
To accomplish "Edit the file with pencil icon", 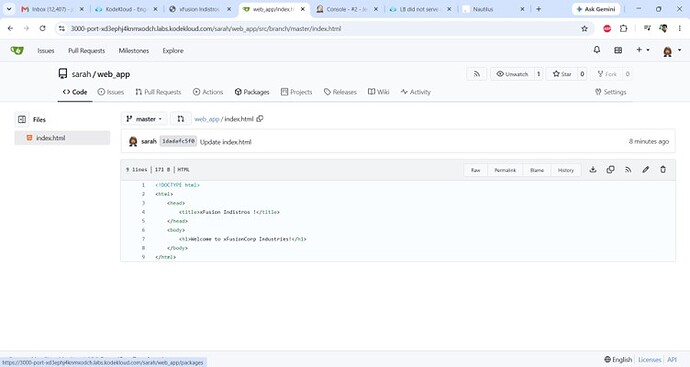I will (x=646, y=169).
